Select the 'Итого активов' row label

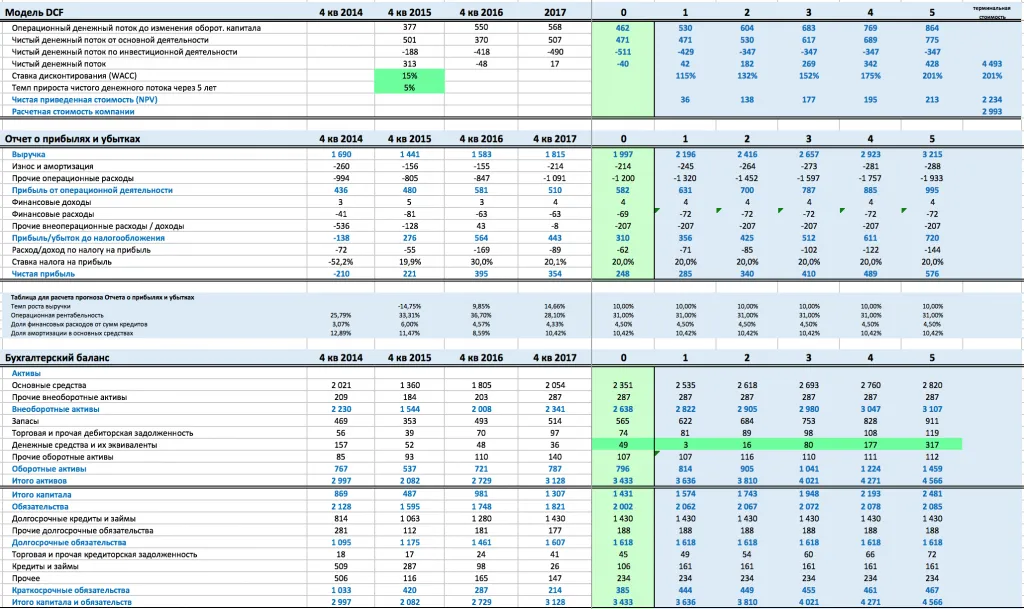pos(41,480)
